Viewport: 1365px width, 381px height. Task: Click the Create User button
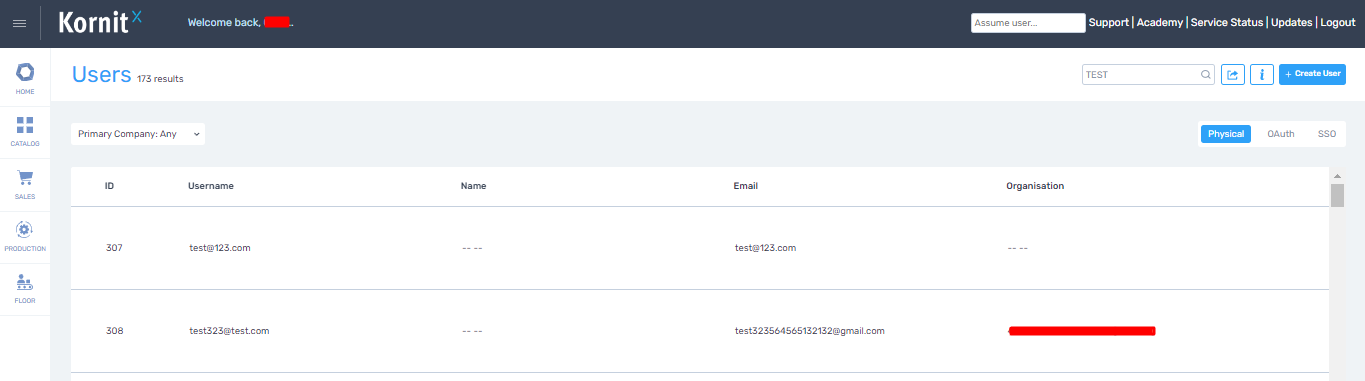1312,74
